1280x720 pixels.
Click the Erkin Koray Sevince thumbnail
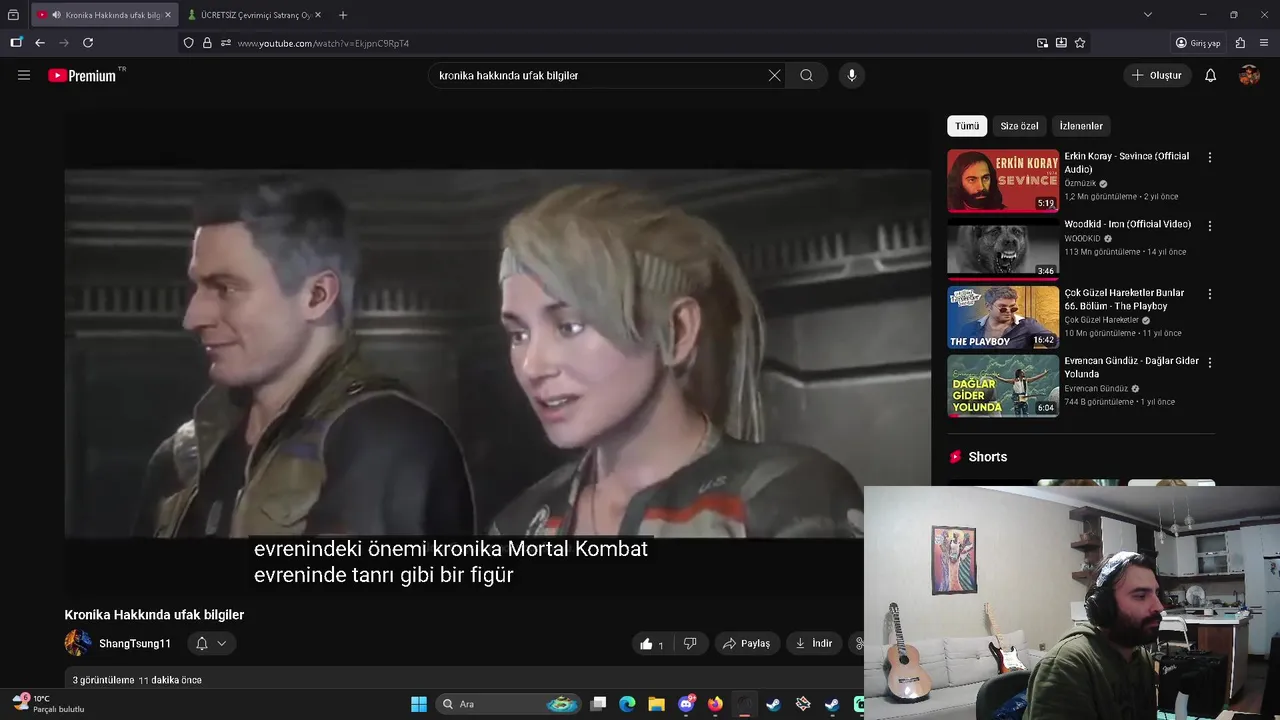pos(1003,181)
